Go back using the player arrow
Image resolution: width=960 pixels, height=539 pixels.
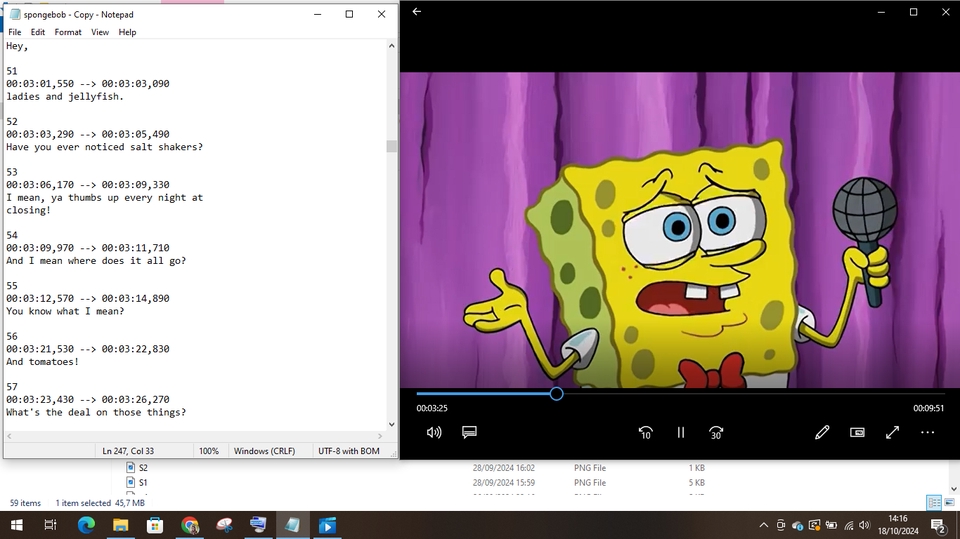pyautogui.click(x=417, y=12)
